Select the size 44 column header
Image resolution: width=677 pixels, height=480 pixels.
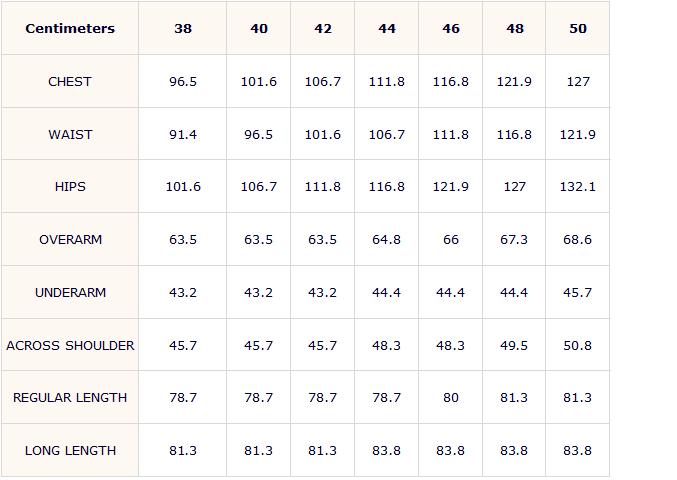point(387,28)
